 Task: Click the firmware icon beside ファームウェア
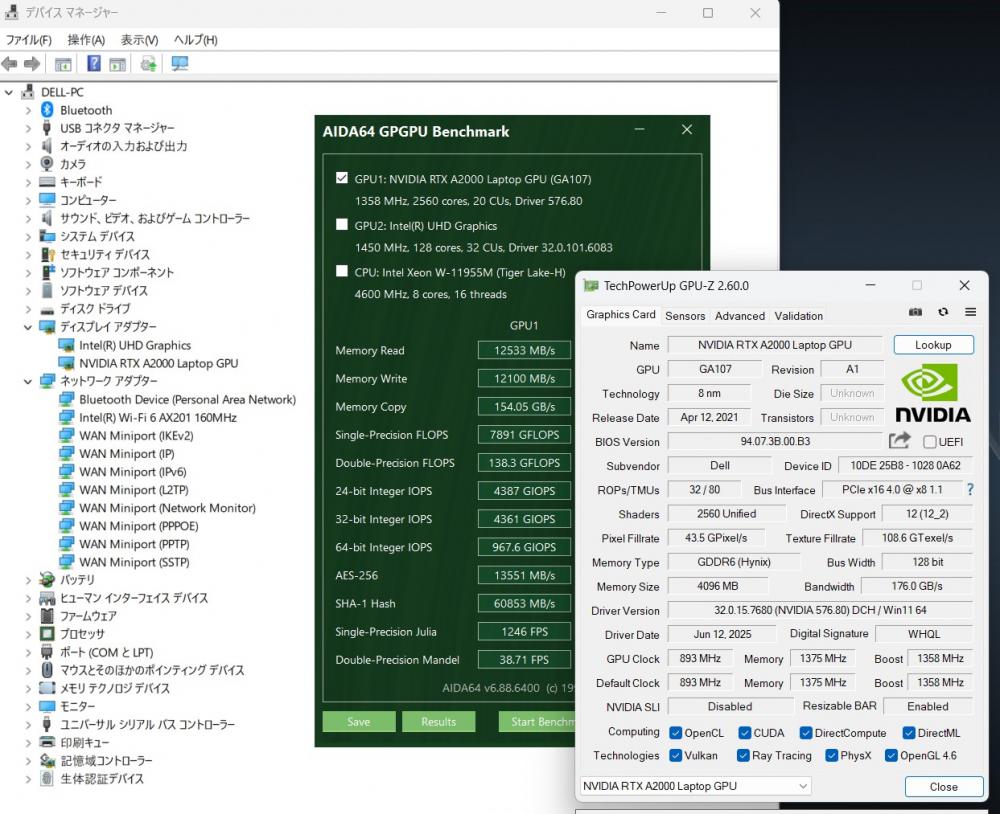[x=47, y=616]
